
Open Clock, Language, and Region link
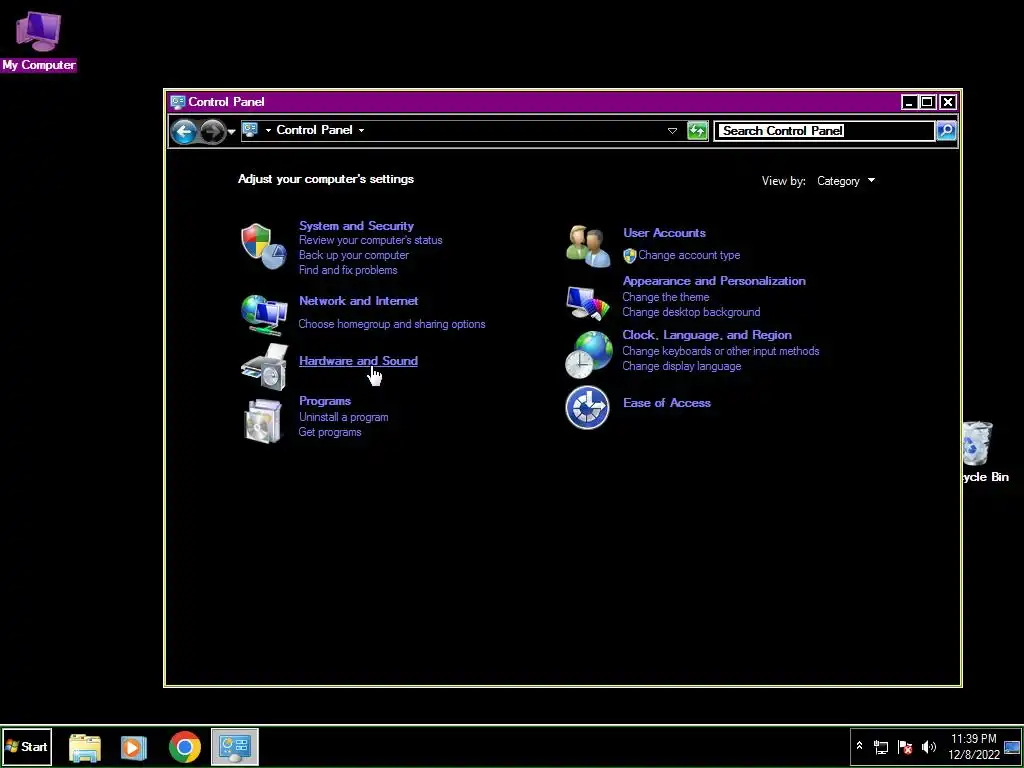(x=707, y=335)
